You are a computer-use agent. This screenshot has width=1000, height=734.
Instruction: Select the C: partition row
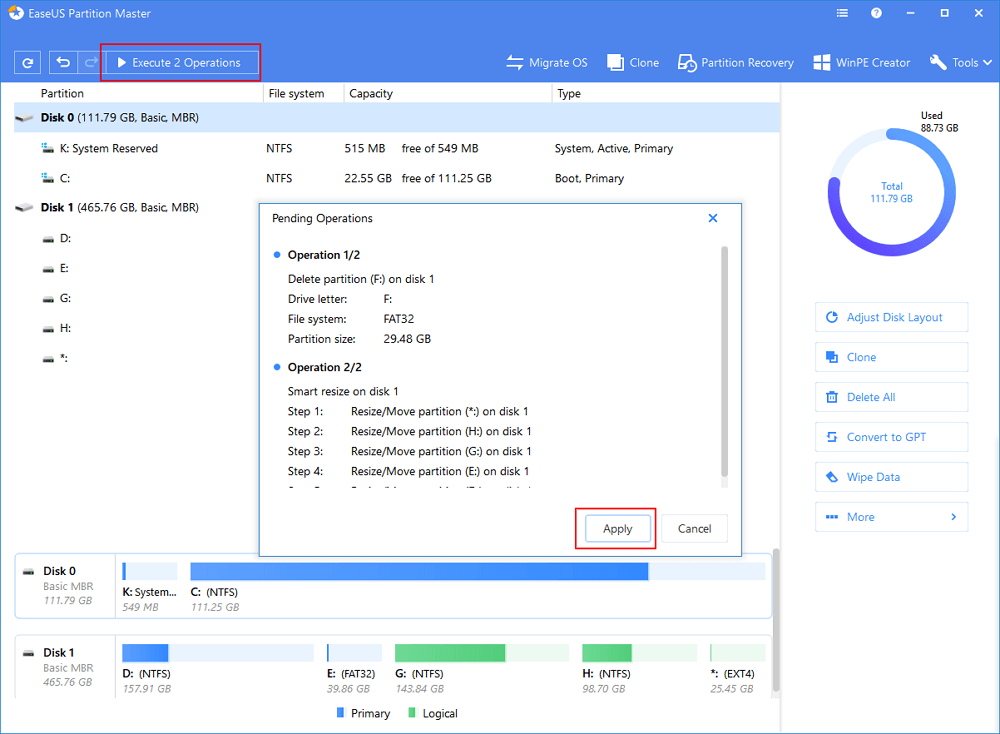click(397, 179)
